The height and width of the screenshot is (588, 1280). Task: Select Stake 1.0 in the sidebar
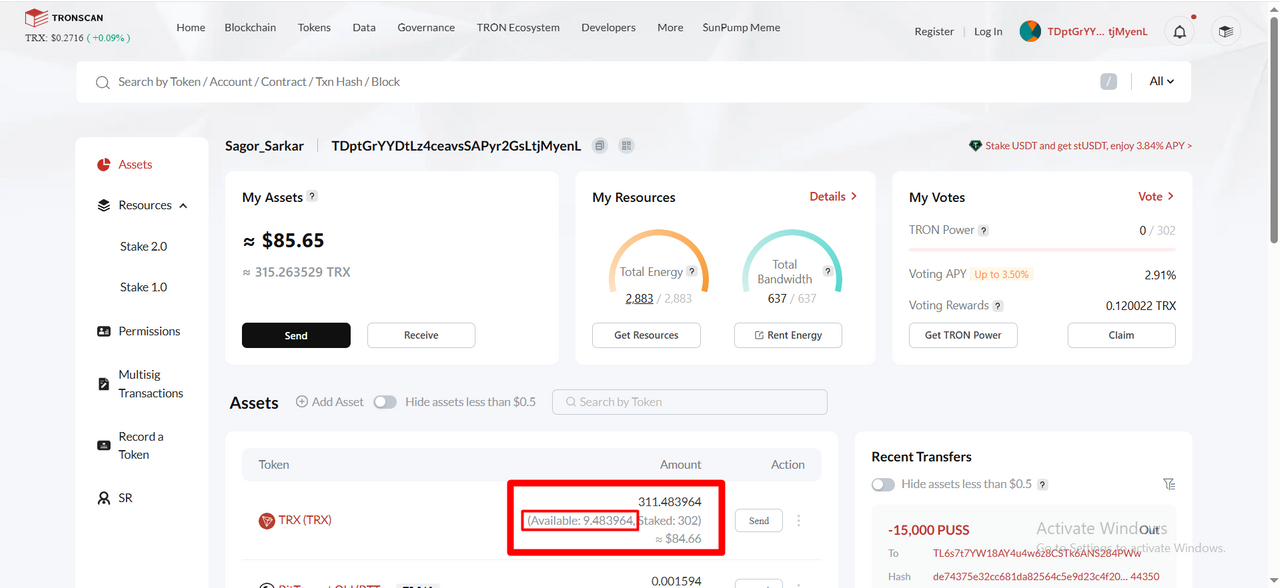(143, 287)
